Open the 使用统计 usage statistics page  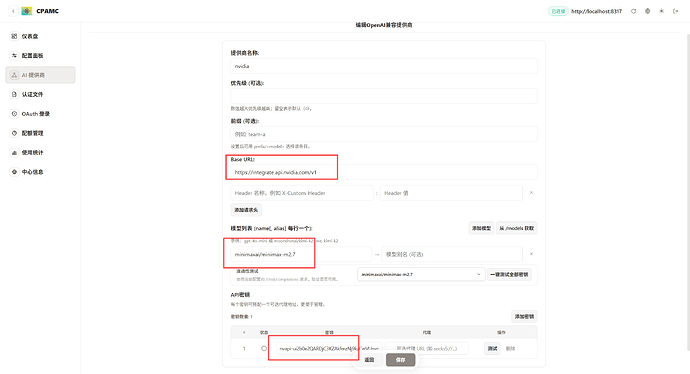[40, 152]
